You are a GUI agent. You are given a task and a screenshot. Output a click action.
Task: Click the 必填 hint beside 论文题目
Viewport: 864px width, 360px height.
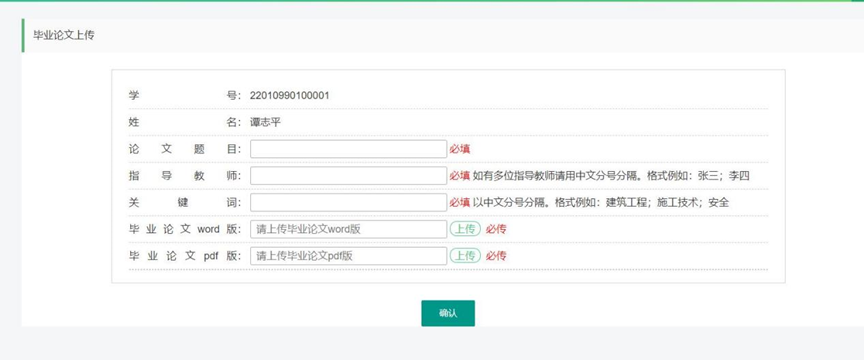pyautogui.click(x=460, y=149)
